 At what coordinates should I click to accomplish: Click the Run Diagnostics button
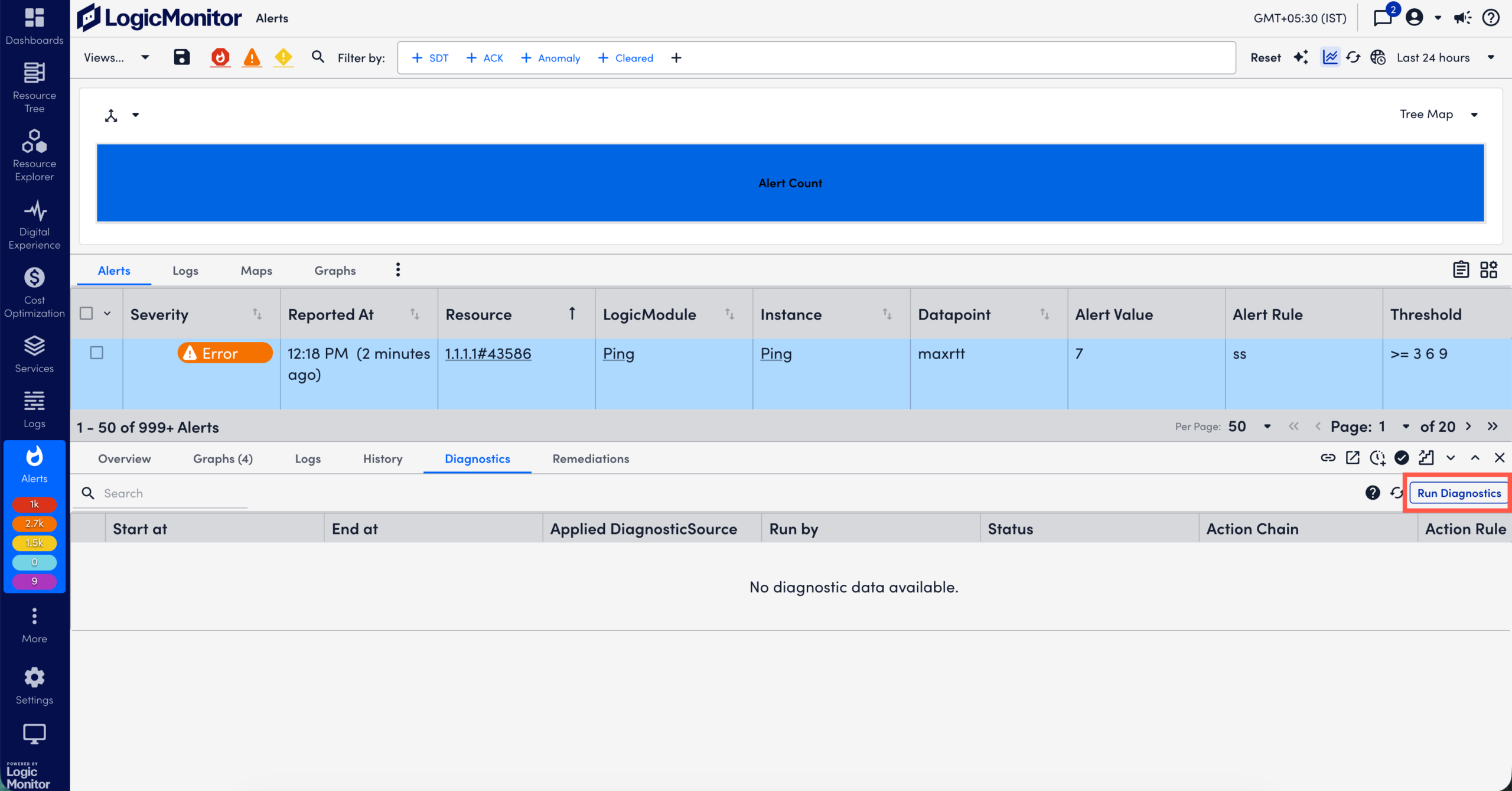tap(1459, 493)
